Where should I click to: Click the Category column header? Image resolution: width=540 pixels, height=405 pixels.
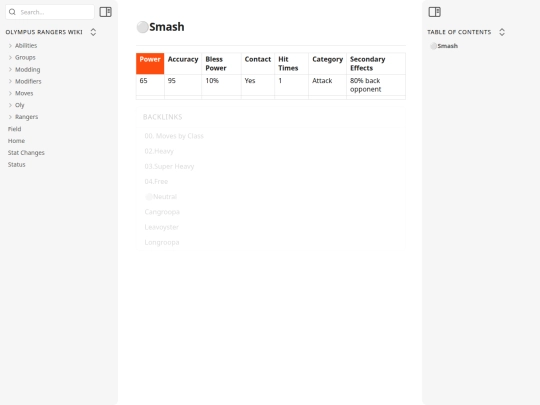tap(328, 63)
